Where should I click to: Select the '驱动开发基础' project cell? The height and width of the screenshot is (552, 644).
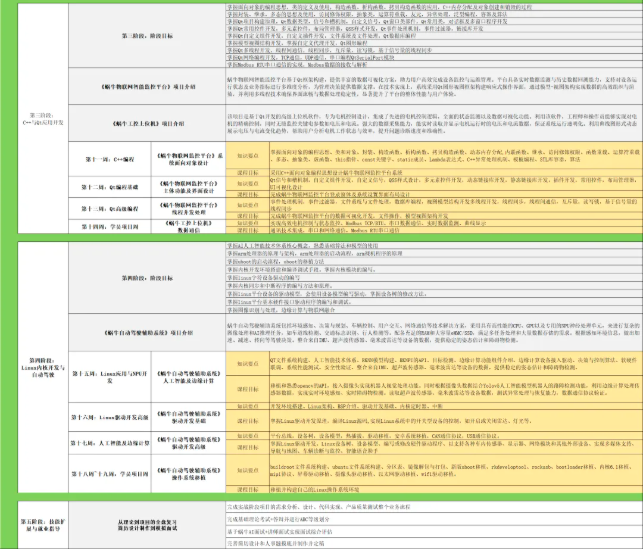[189, 417]
